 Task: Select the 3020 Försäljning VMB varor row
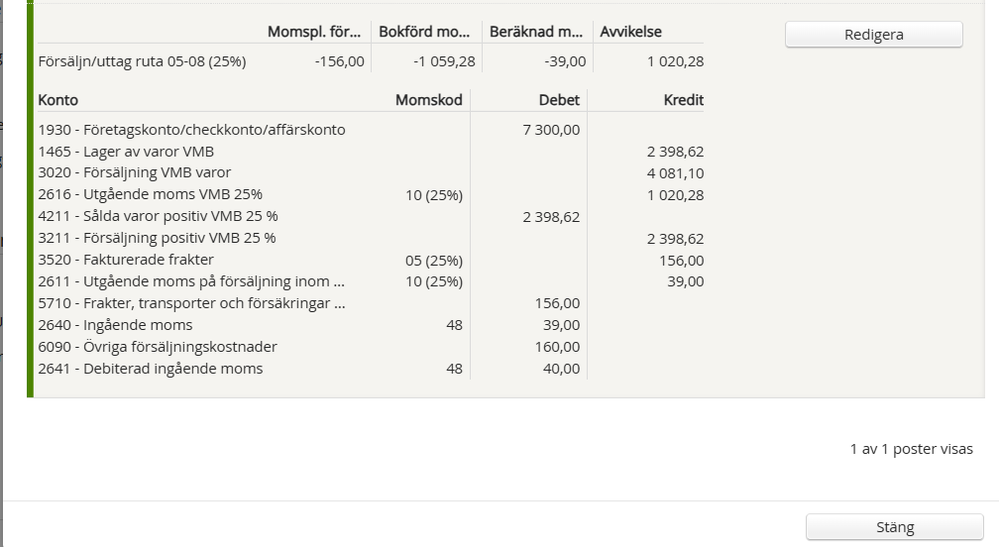click(134, 172)
